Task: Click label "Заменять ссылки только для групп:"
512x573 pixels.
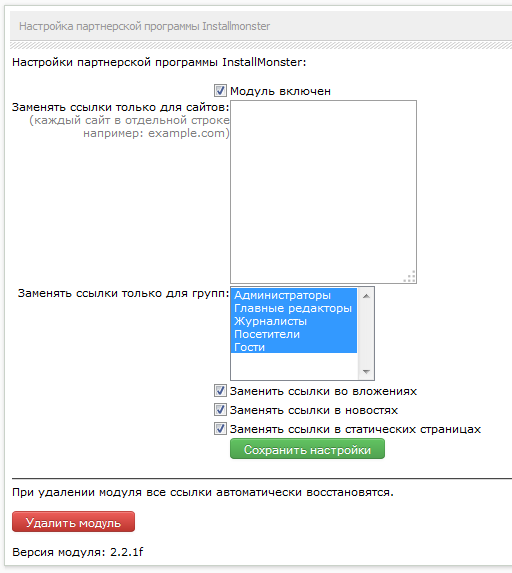Action: click(124, 293)
